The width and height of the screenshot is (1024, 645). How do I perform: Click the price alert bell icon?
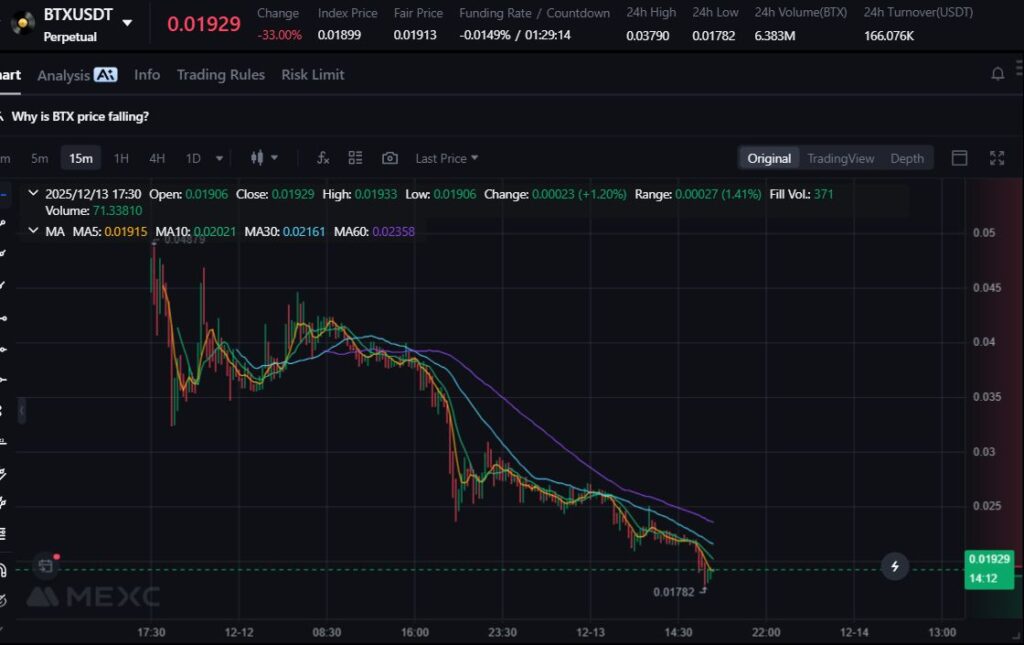coord(997,74)
